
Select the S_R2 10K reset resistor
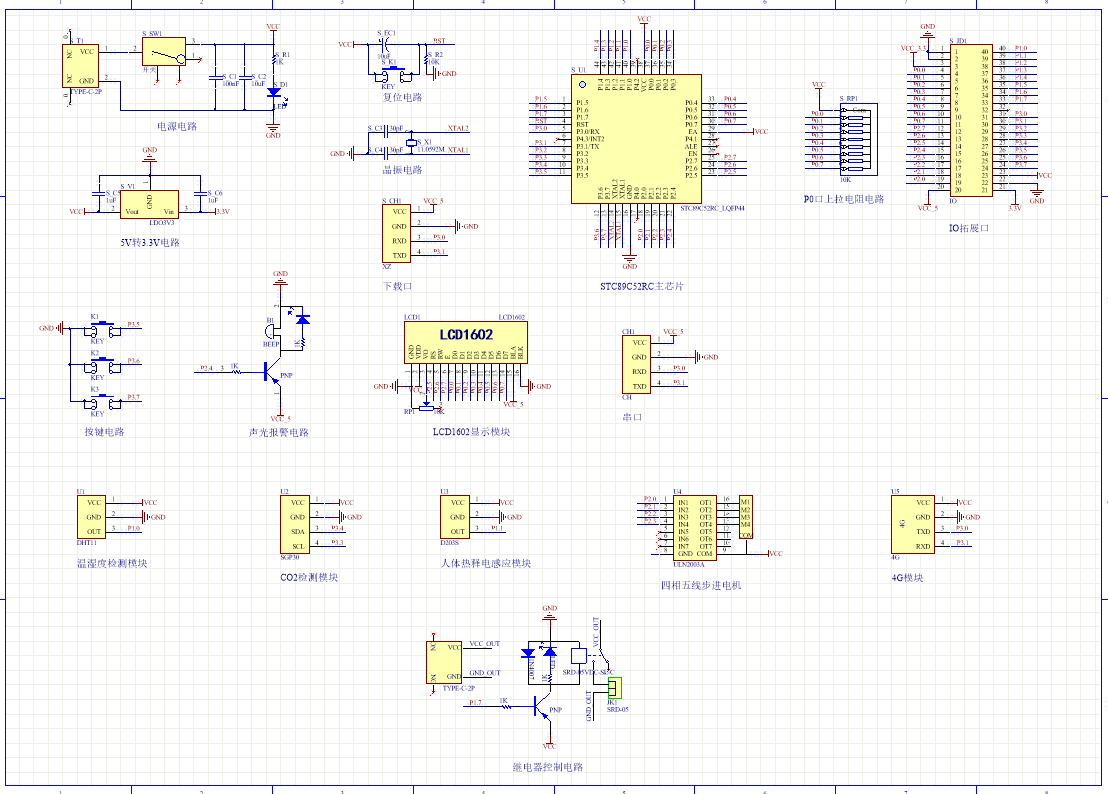pos(427,61)
